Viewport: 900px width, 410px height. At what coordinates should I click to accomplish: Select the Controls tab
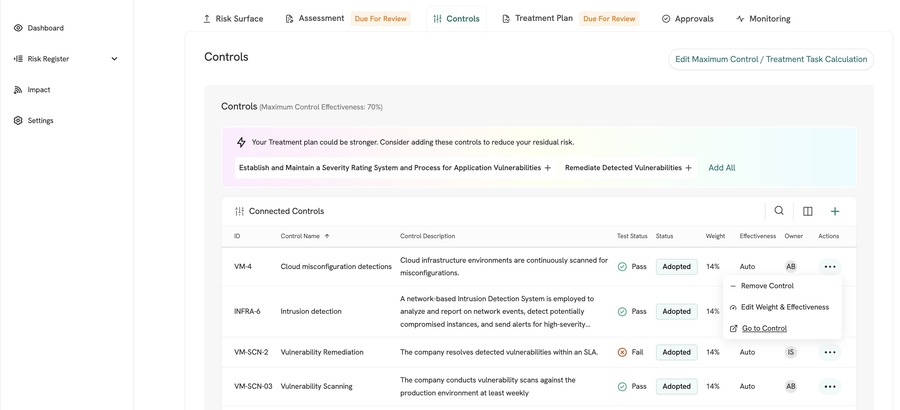click(456, 19)
